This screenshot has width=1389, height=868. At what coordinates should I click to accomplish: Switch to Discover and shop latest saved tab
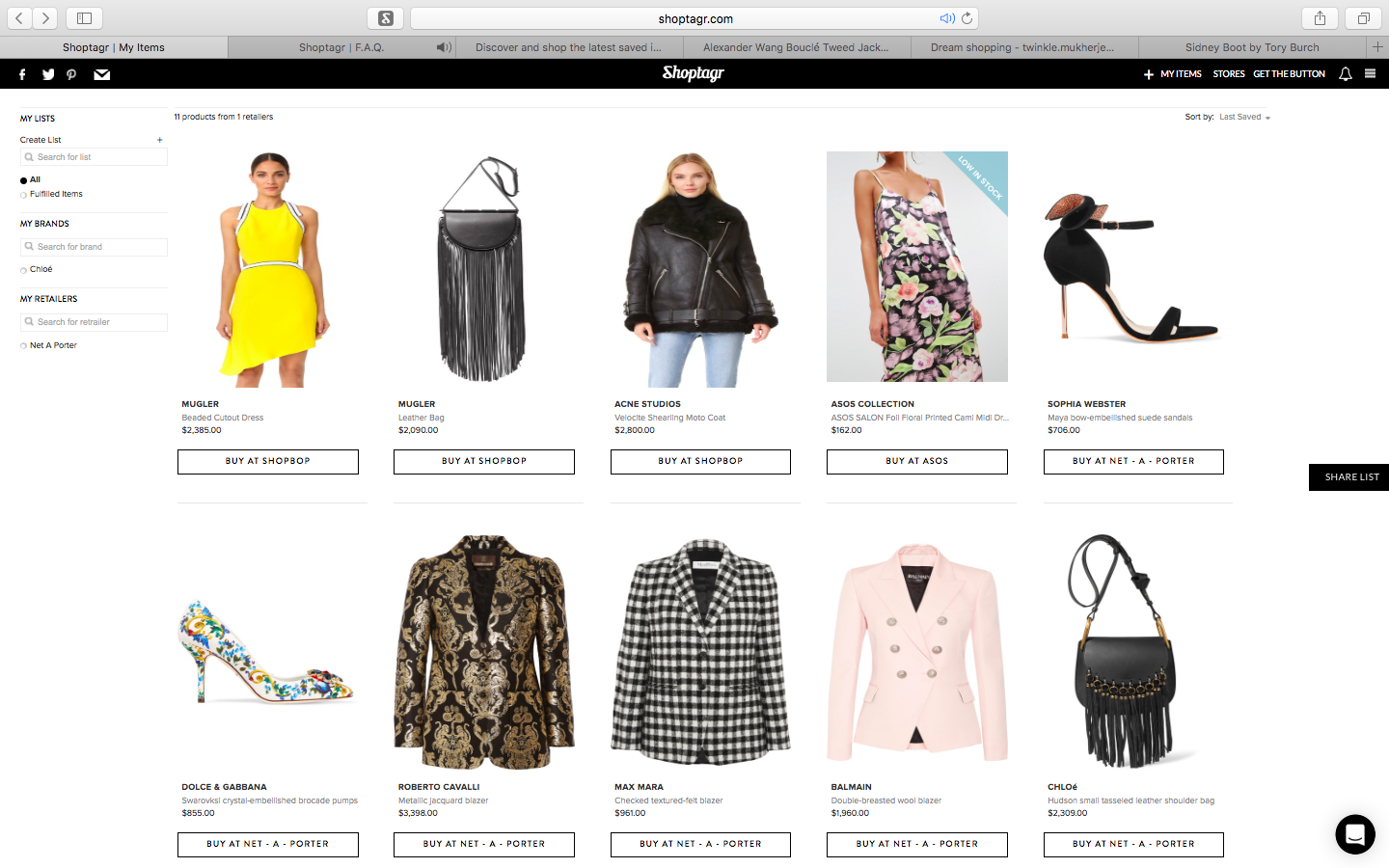point(569,47)
